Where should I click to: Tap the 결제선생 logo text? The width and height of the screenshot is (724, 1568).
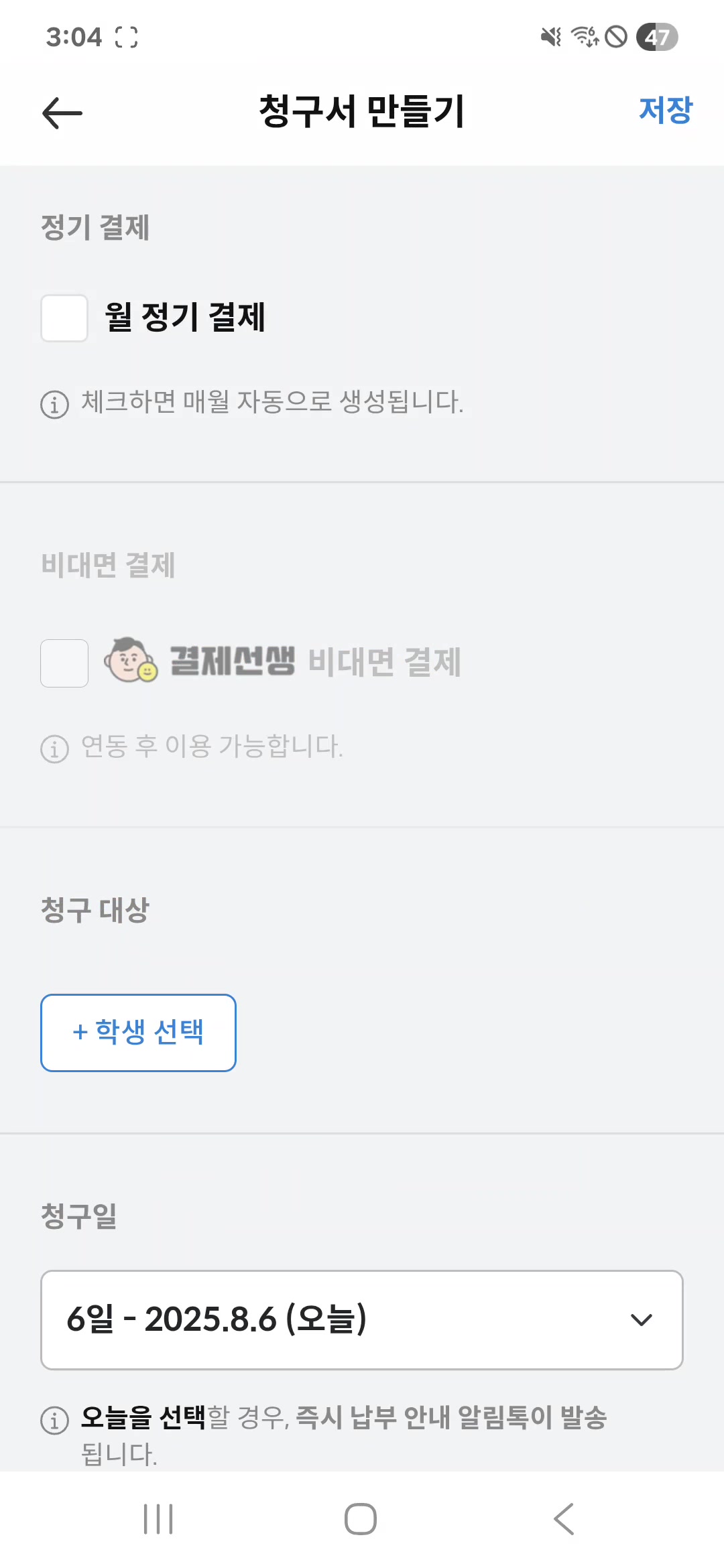click(x=232, y=661)
